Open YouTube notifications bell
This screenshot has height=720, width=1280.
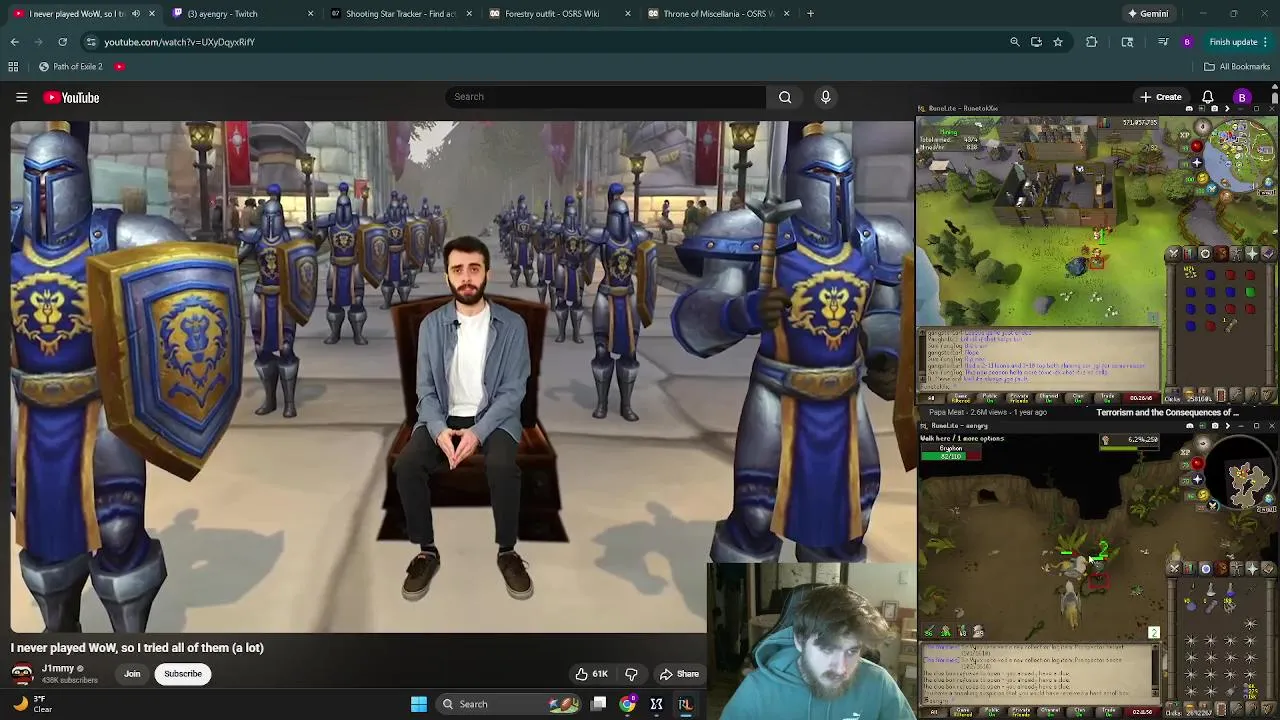(1207, 97)
